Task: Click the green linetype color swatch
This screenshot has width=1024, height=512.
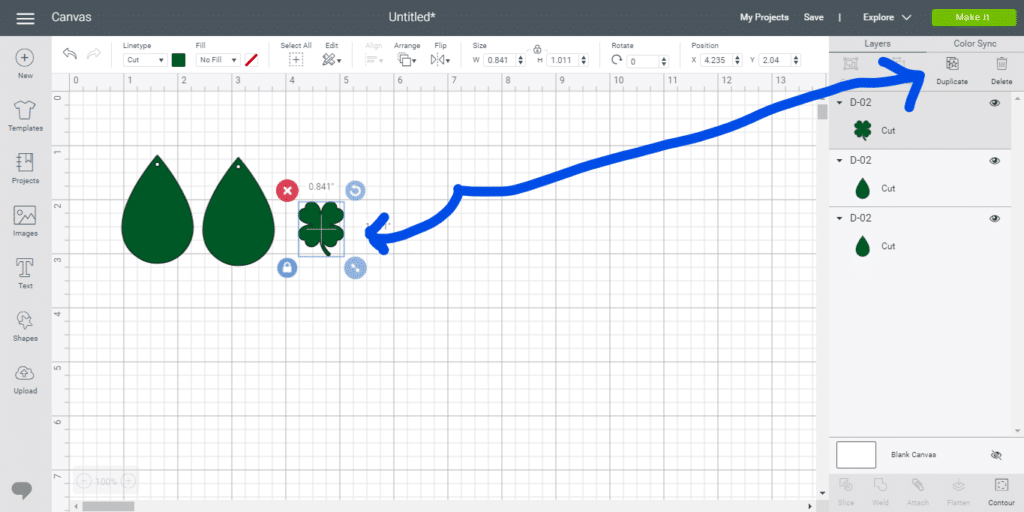Action: [x=179, y=60]
